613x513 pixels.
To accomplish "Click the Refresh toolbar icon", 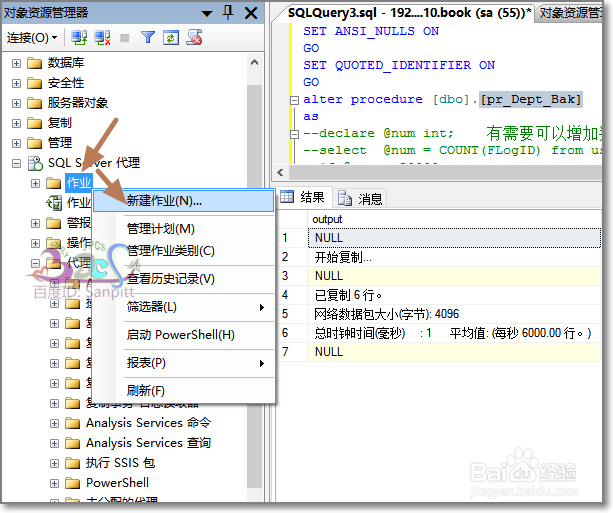I will pyautogui.click(x=171, y=38).
